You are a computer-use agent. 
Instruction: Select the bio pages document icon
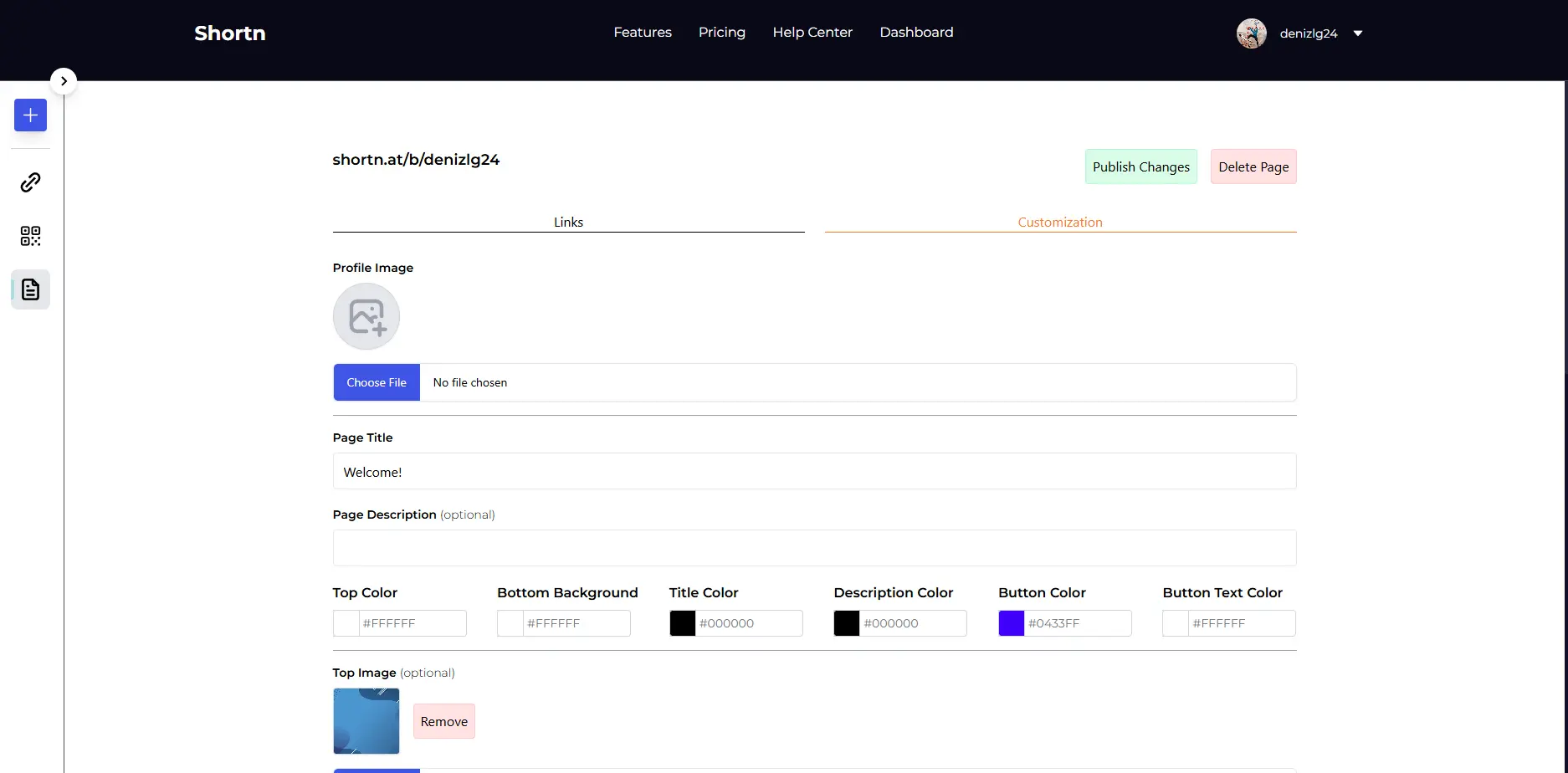pyautogui.click(x=30, y=289)
